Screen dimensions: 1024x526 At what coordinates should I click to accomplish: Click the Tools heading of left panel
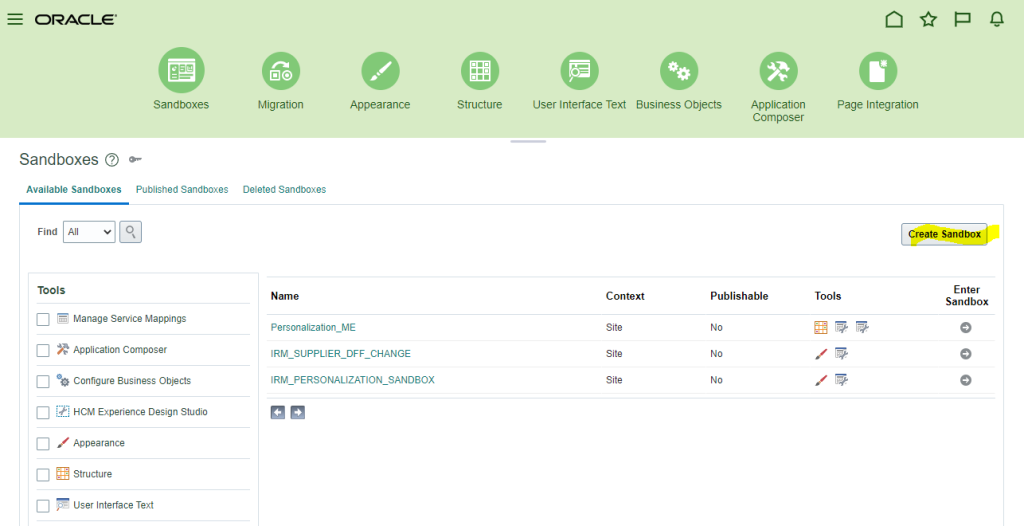coord(51,290)
